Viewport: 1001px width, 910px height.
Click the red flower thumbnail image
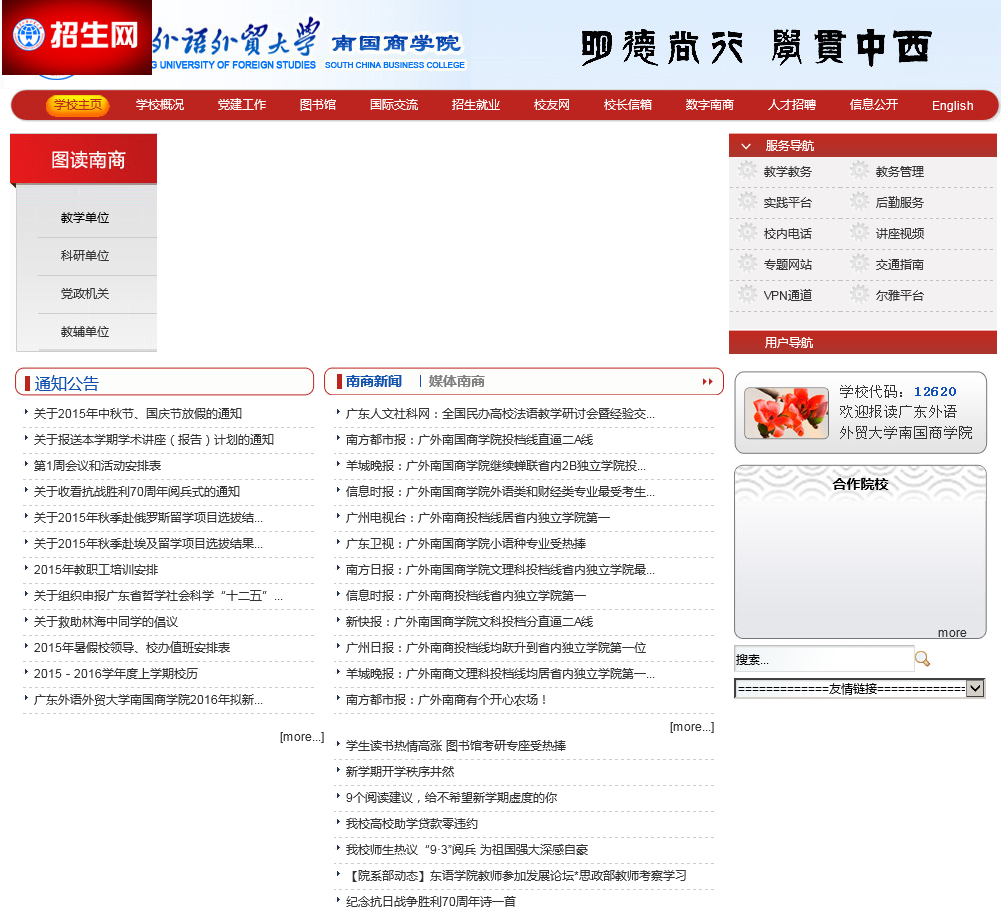tap(786, 412)
